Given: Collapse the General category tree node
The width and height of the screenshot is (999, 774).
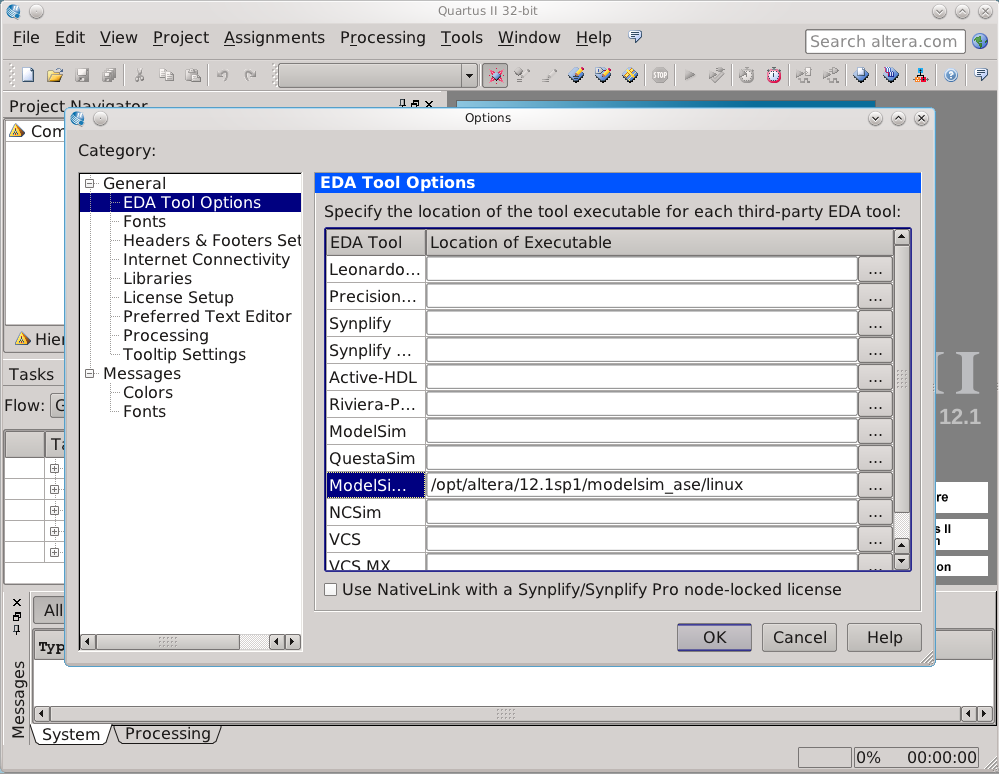Looking at the screenshot, I should [x=90, y=183].
